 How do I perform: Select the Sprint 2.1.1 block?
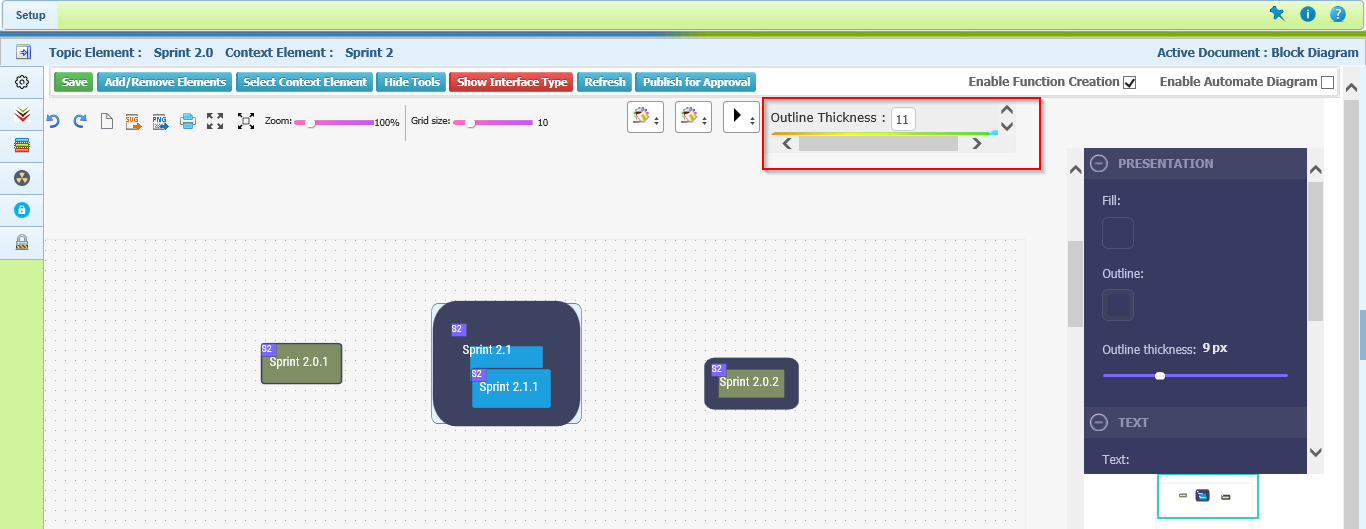tap(511, 388)
